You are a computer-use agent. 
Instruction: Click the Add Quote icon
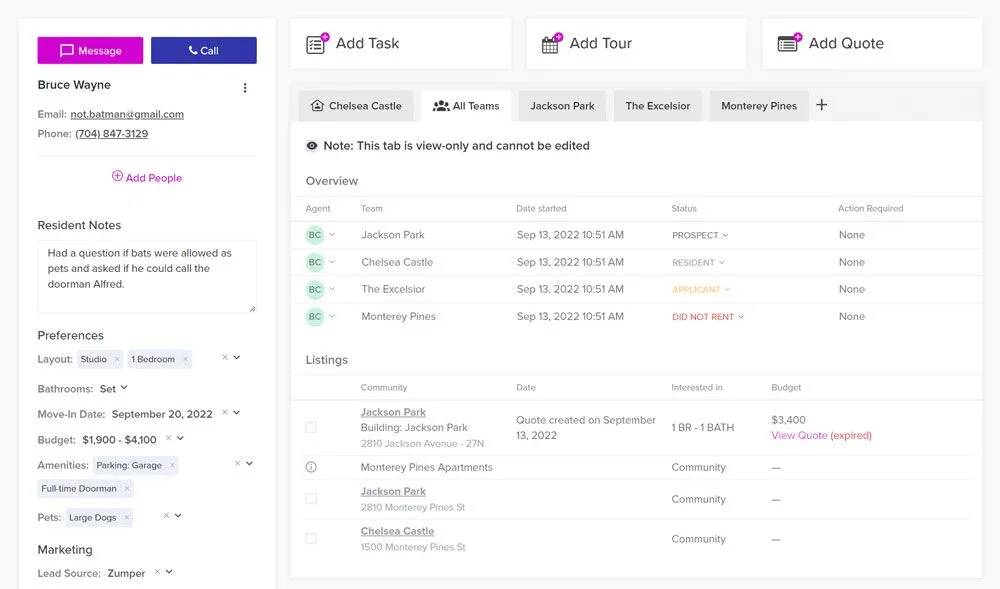pos(788,44)
